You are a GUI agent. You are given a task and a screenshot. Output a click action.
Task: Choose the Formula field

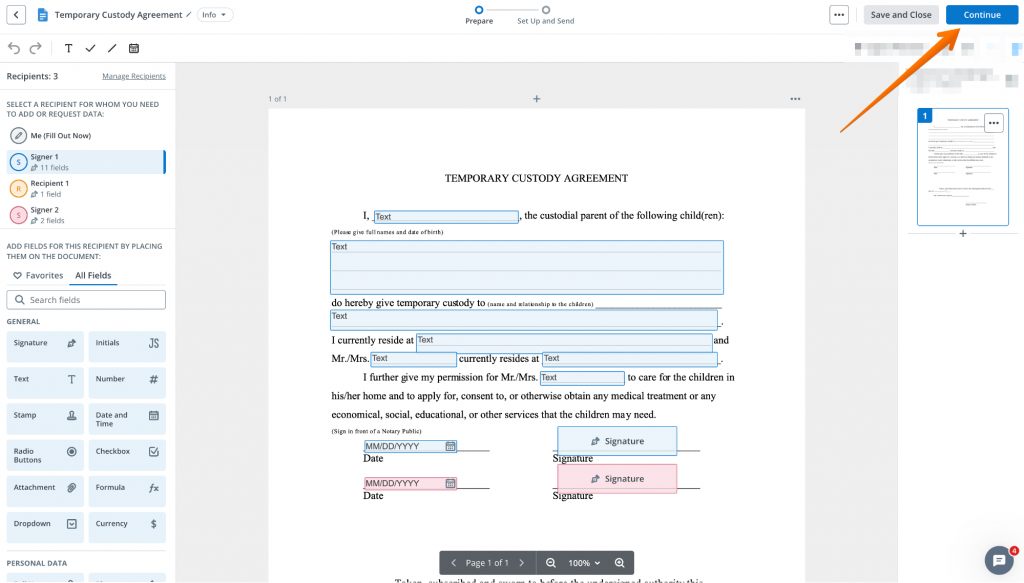pyautogui.click(x=127, y=491)
